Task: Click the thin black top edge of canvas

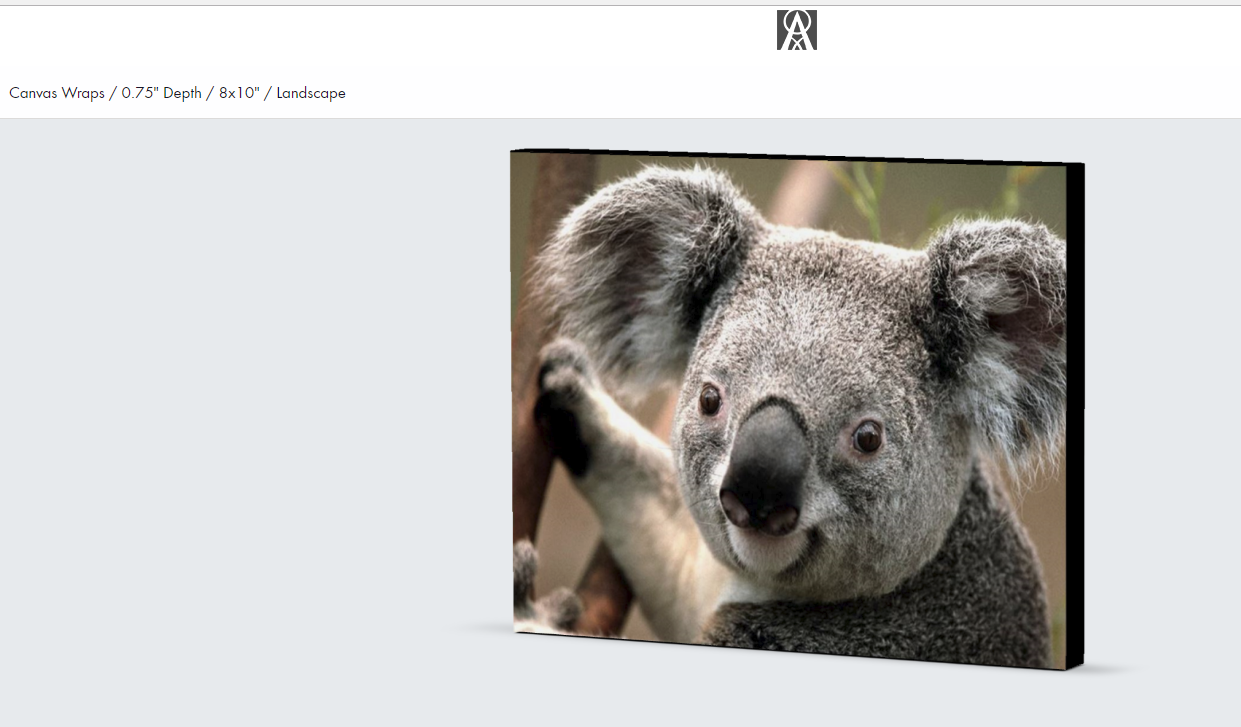Action: click(x=800, y=155)
